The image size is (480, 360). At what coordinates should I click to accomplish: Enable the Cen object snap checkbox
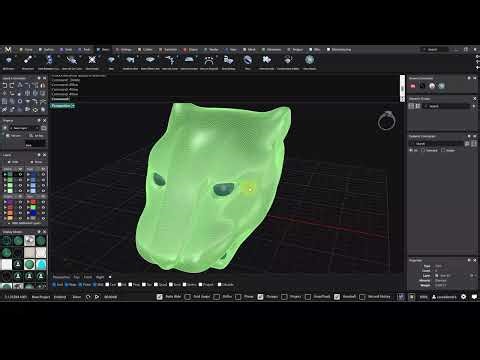click(x=107, y=284)
